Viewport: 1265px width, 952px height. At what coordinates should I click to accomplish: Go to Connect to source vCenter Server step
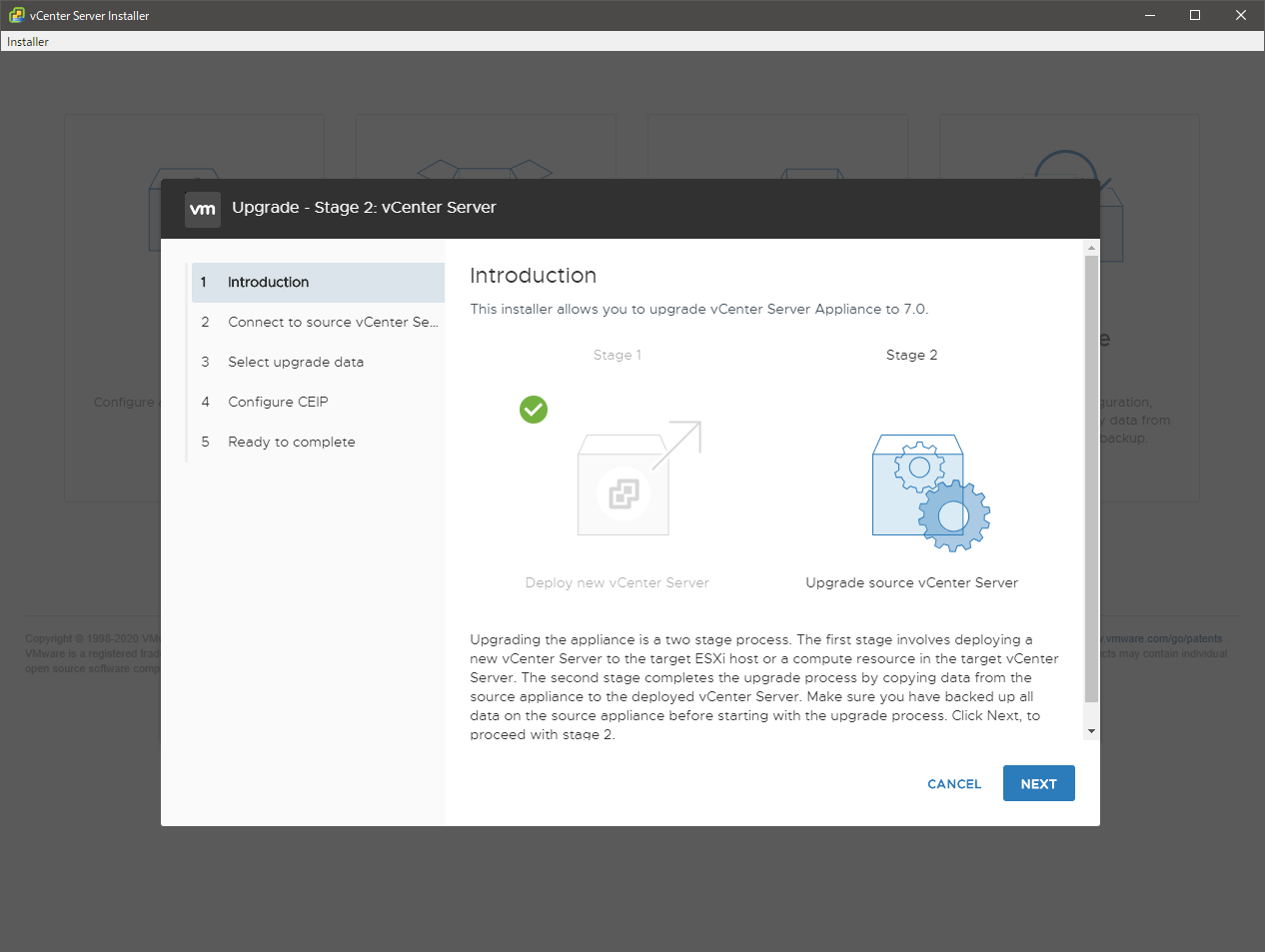tap(332, 323)
